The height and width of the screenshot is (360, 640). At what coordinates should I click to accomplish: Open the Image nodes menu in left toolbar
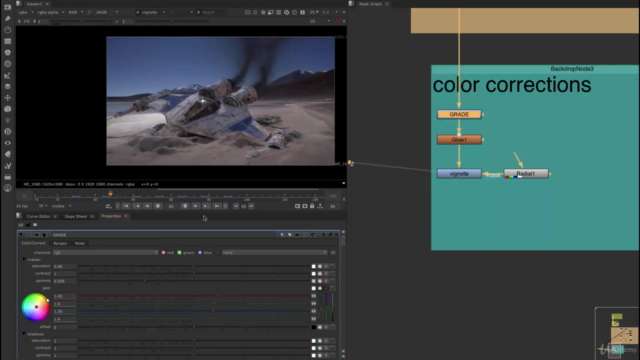(x=7, y=7)
